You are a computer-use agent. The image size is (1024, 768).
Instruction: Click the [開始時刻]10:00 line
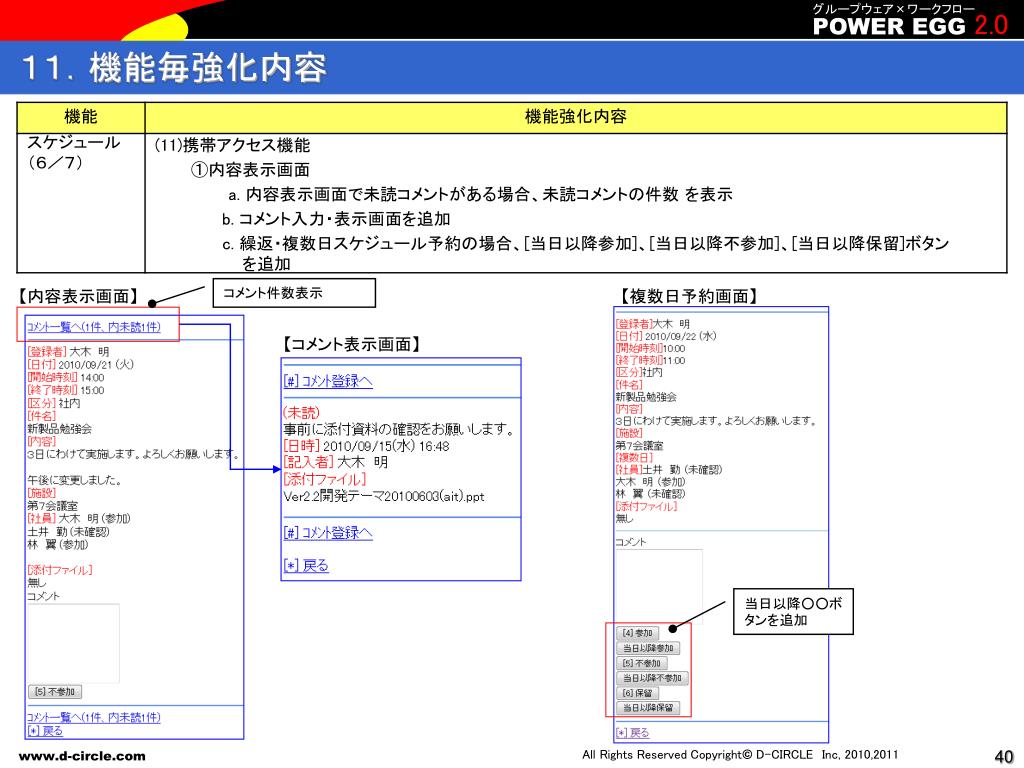click(x=650, y=348)
